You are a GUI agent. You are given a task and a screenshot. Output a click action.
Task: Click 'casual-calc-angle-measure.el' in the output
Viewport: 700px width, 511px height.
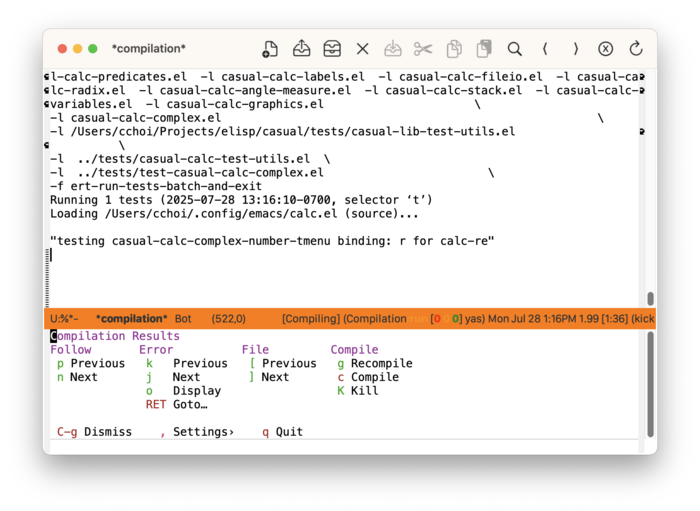point(255,91)
